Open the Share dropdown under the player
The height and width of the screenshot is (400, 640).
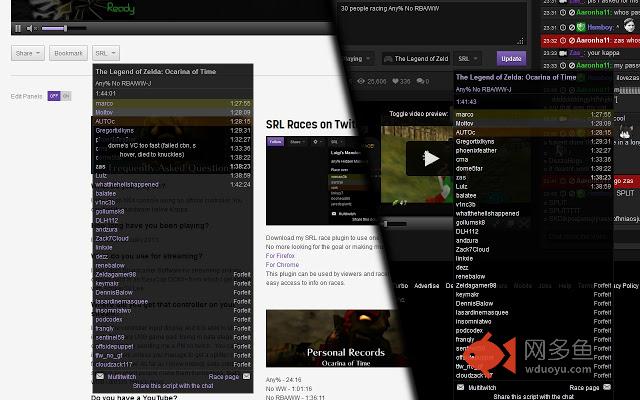pos(28,53)
